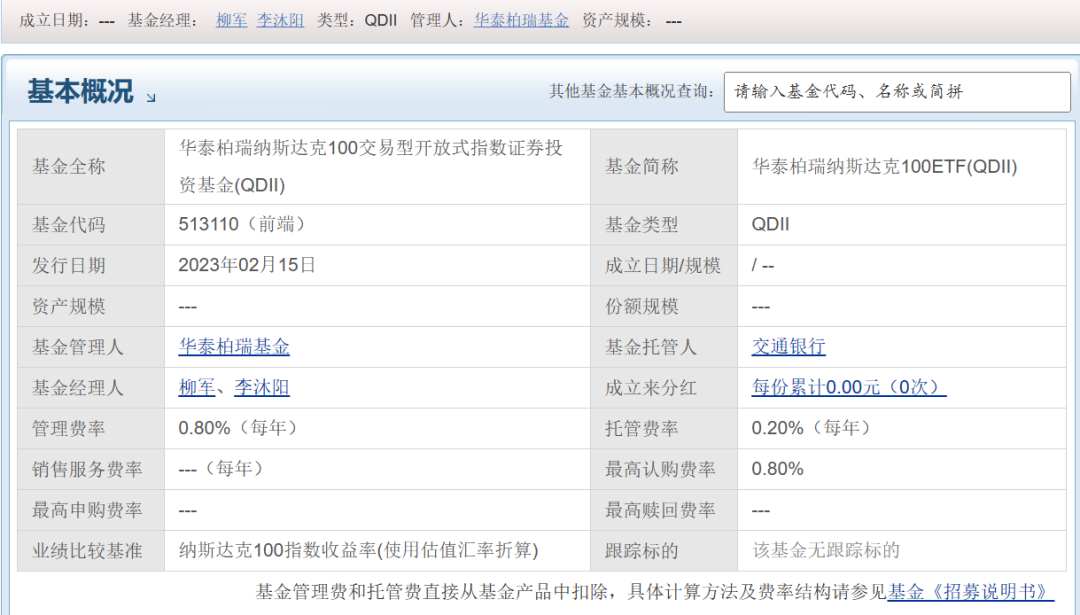Click 基金简称 label cell
The image size is (1080, 615).
pyautogui.click(x=664, y=166)
